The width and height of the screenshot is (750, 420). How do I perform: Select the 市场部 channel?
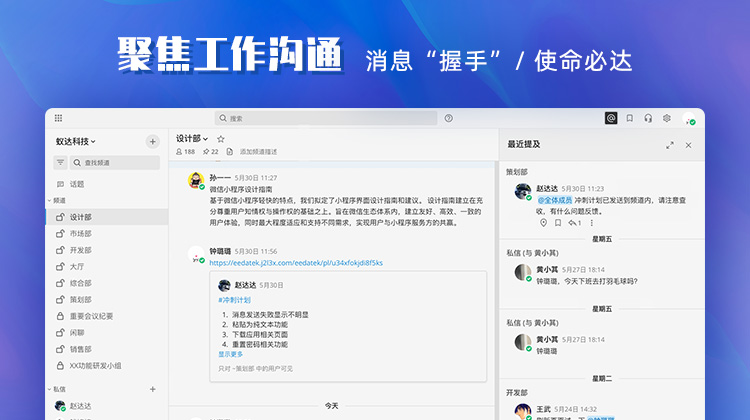[80, 233]
